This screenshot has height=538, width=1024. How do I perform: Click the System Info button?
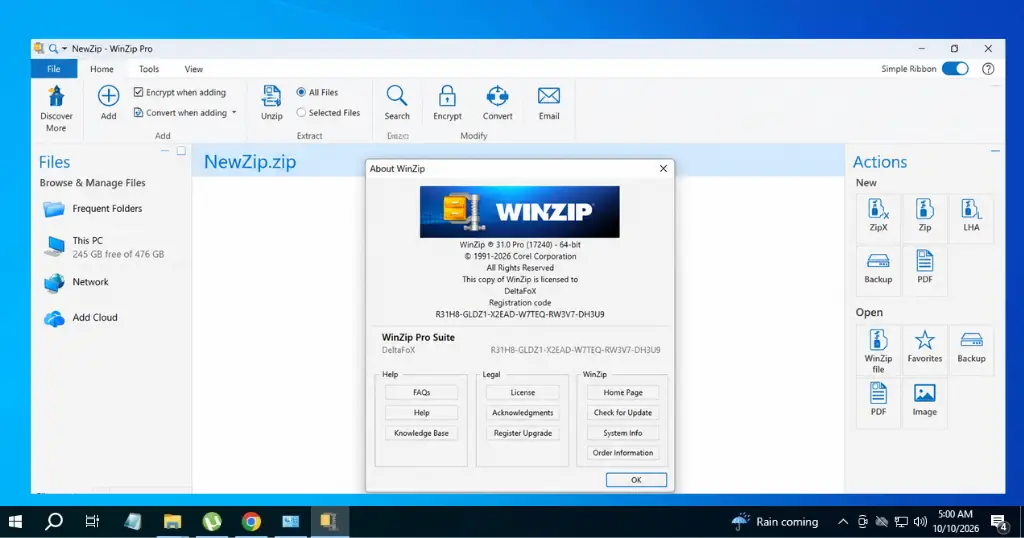[x=622, y=433]
